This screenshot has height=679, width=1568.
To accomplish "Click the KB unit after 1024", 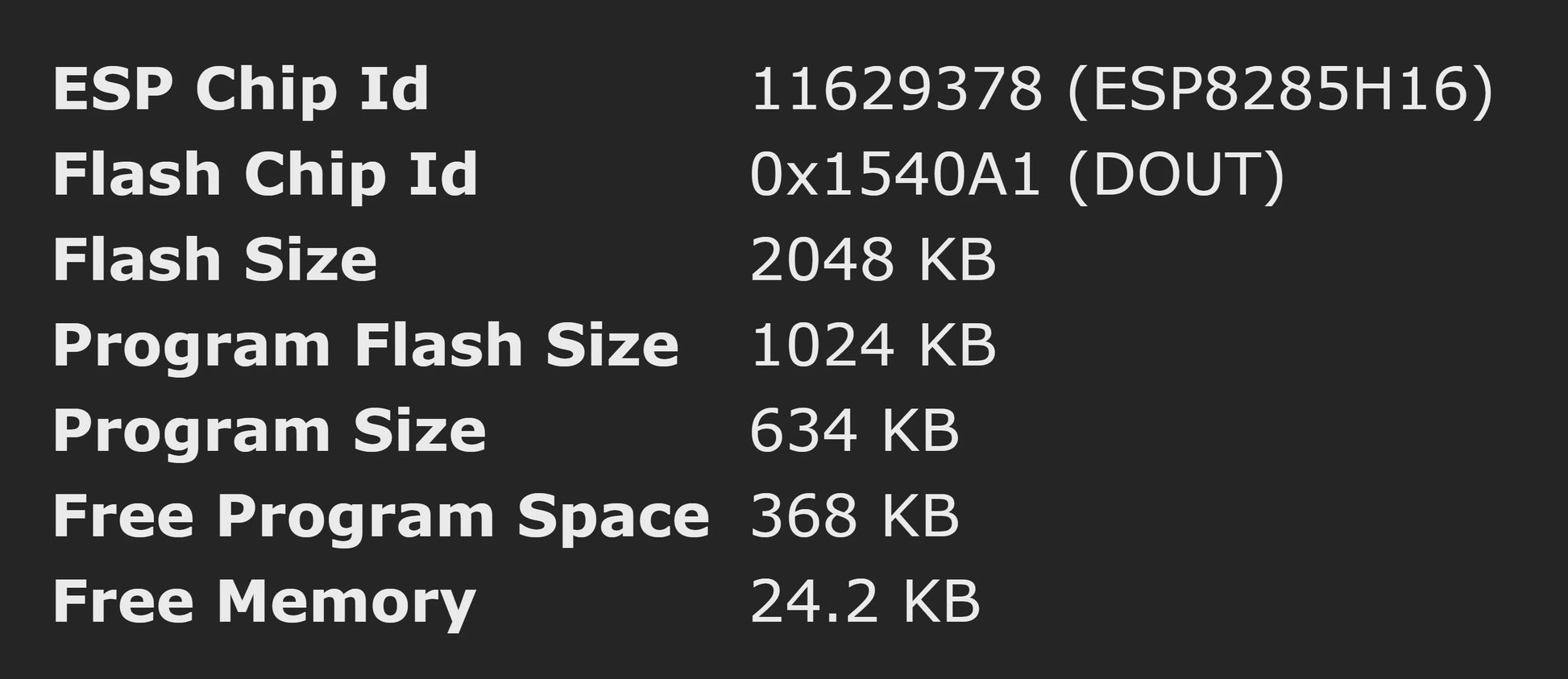I will pyautogui.click(x=956, y=345).
